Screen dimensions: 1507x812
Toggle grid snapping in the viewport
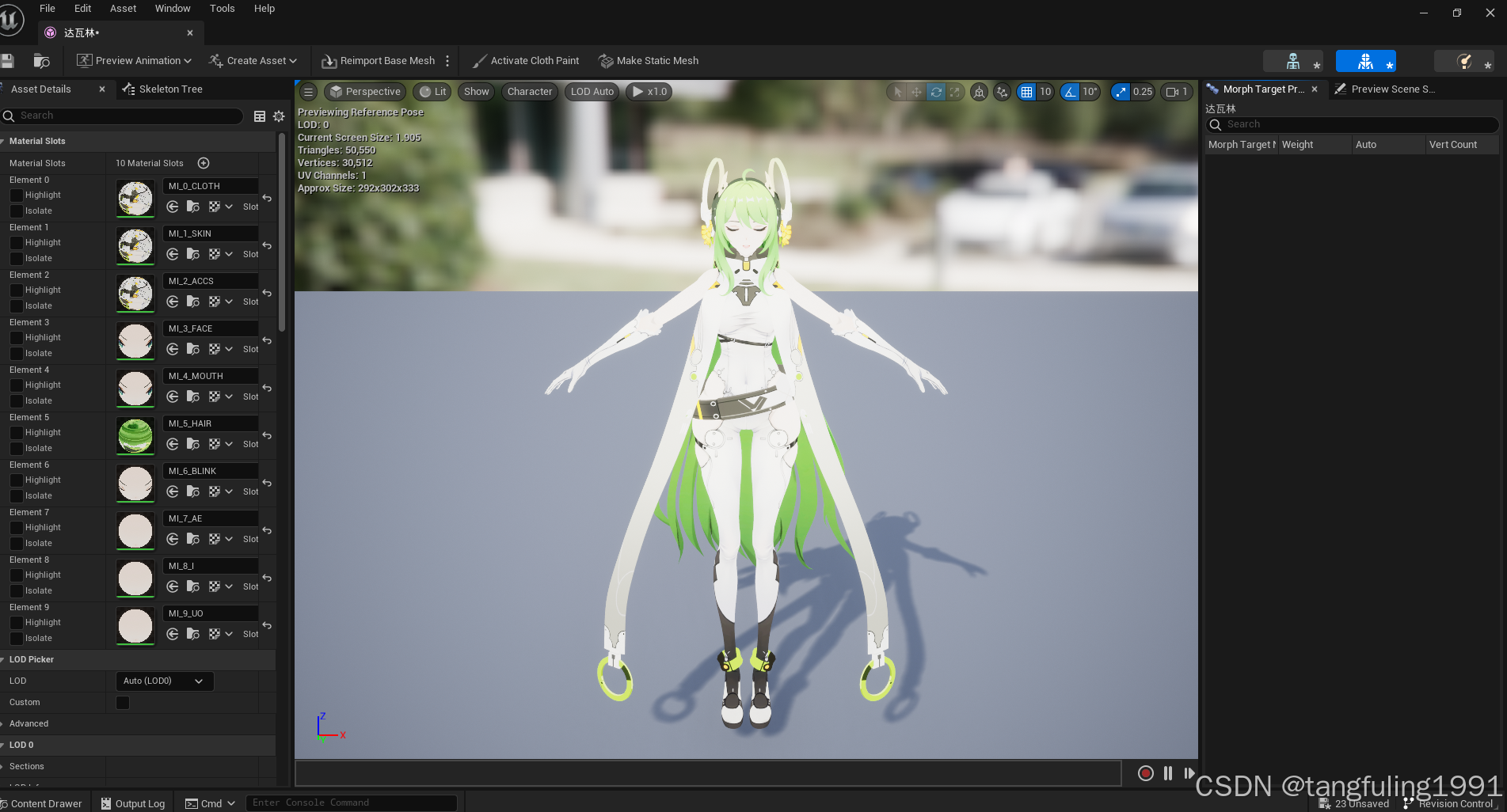(1026, 92)
